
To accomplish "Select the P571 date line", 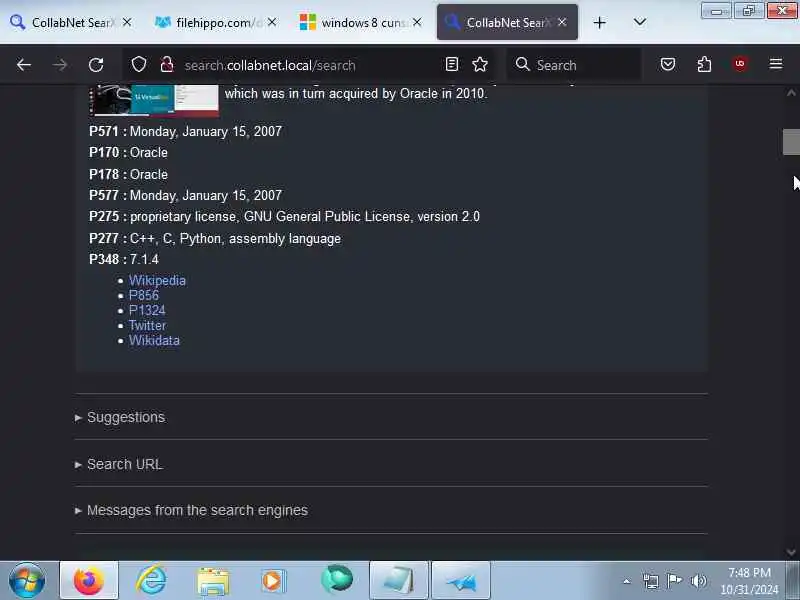I will click(x=185, y=132).
